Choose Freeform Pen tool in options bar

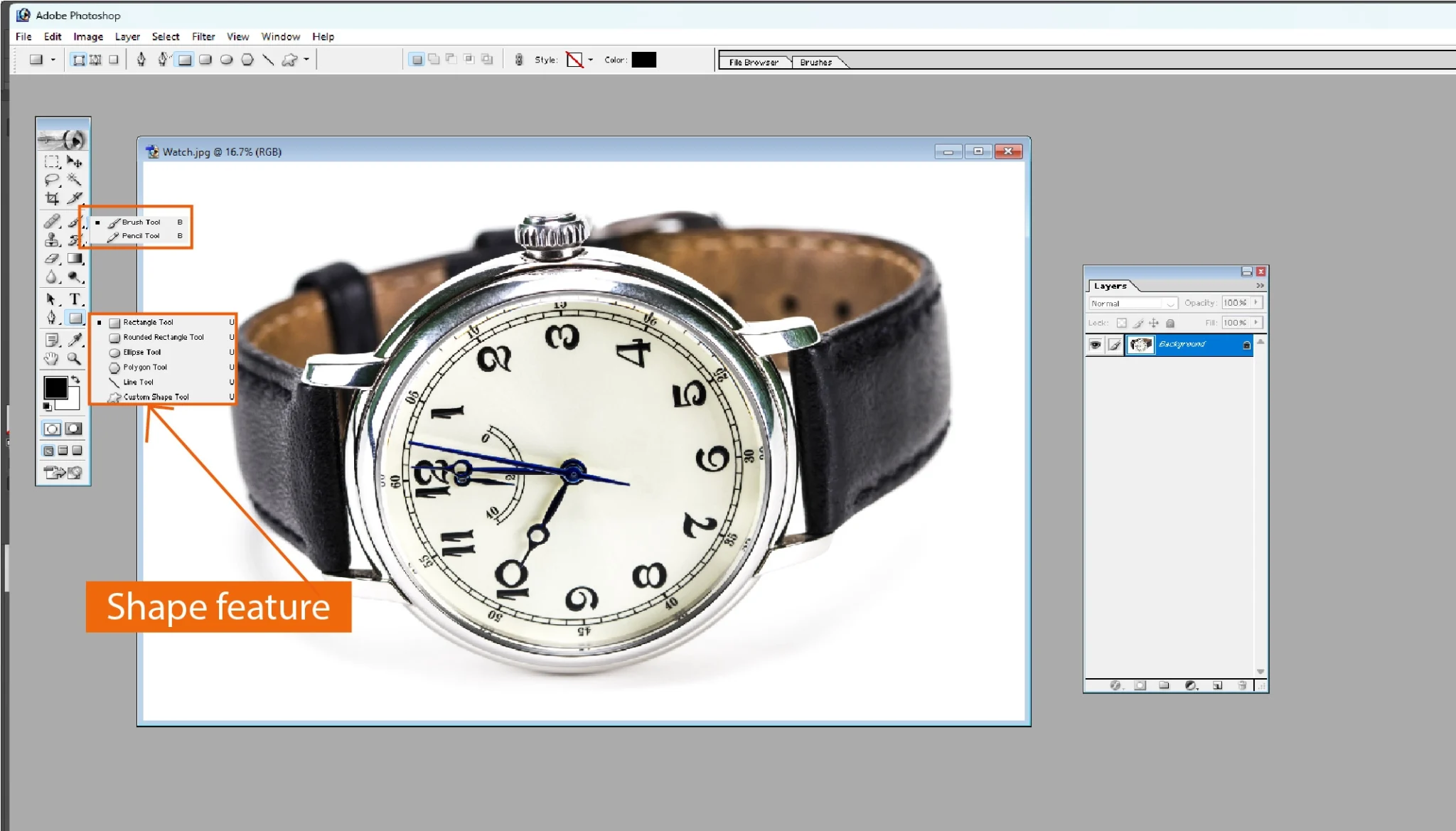point(163,60)
